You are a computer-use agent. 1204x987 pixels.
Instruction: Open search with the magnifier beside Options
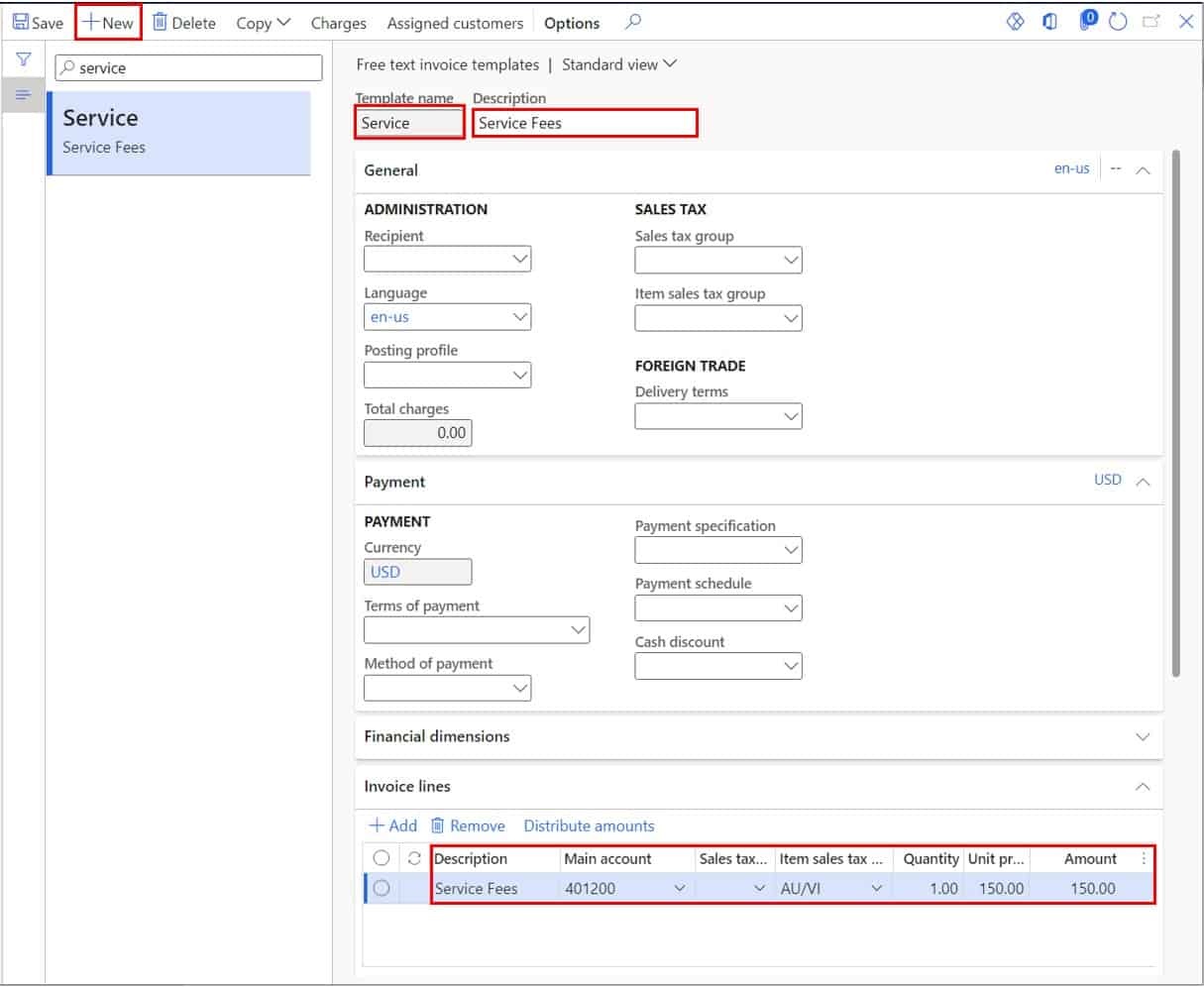(x=630, y=22)
